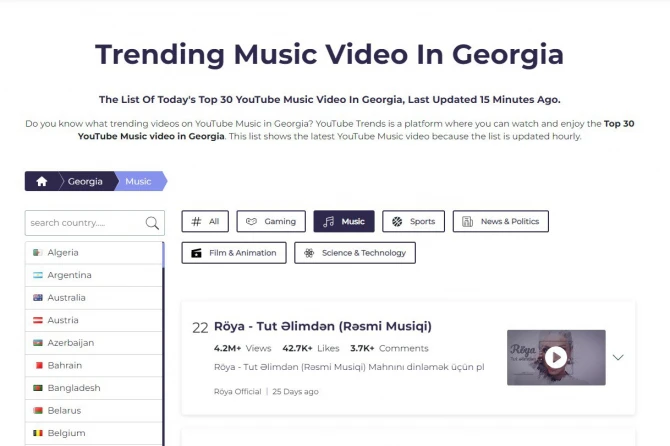Filter by Sports category
Screen dimensions: 670x446
[413, 221]
